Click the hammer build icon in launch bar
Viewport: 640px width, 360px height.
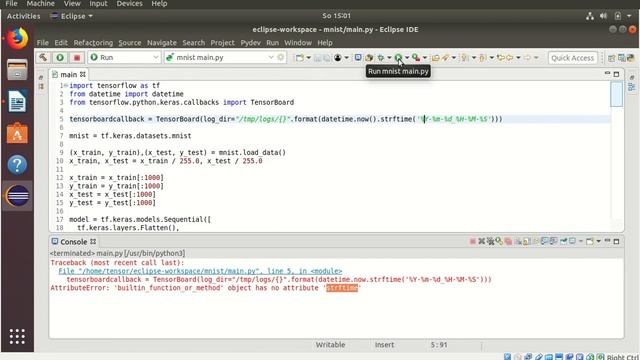(43, 57)
